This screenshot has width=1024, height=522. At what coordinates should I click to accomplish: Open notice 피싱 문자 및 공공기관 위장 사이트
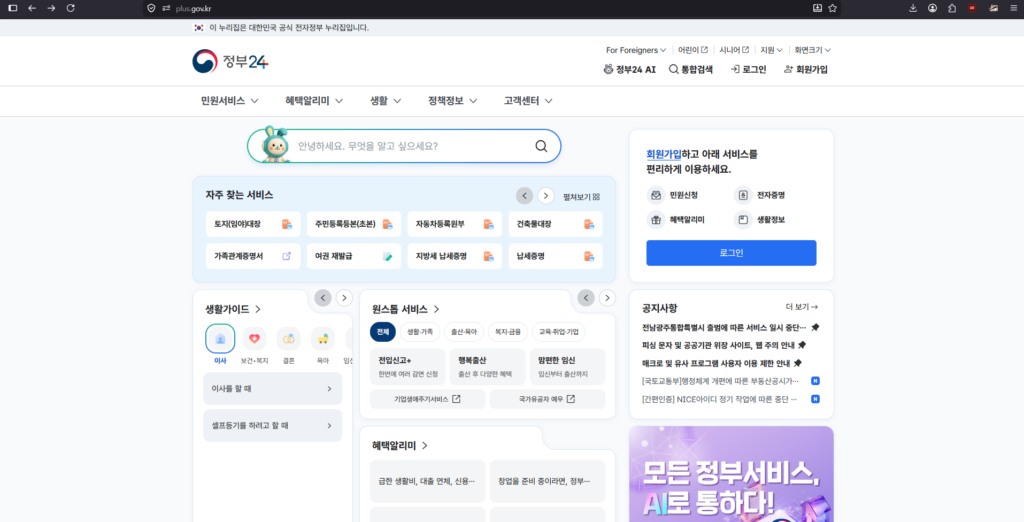[x=724, y=345]
